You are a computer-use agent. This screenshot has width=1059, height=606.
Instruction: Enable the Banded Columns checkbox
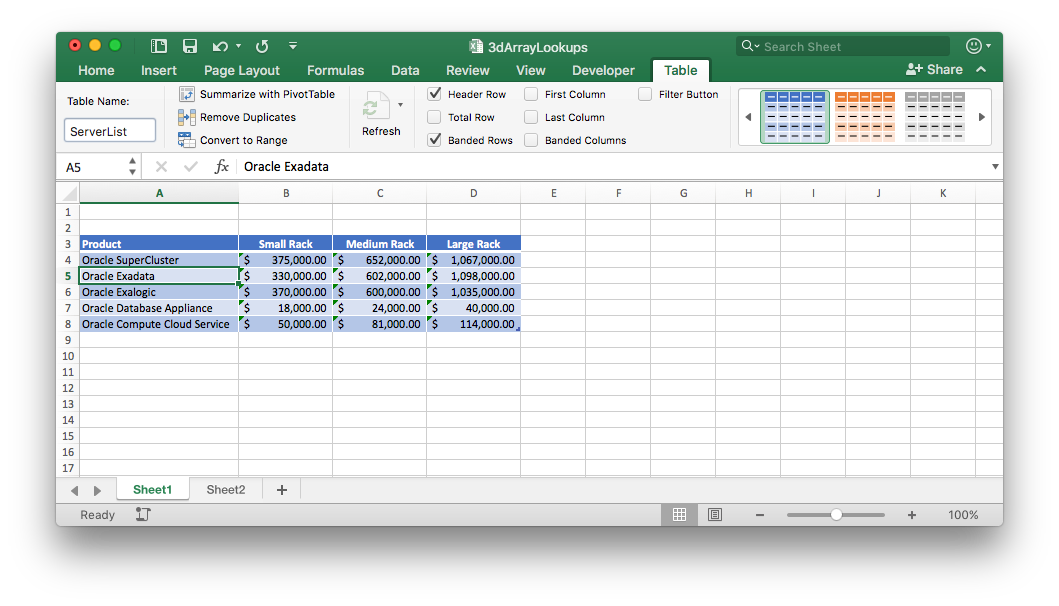(532, 140)
